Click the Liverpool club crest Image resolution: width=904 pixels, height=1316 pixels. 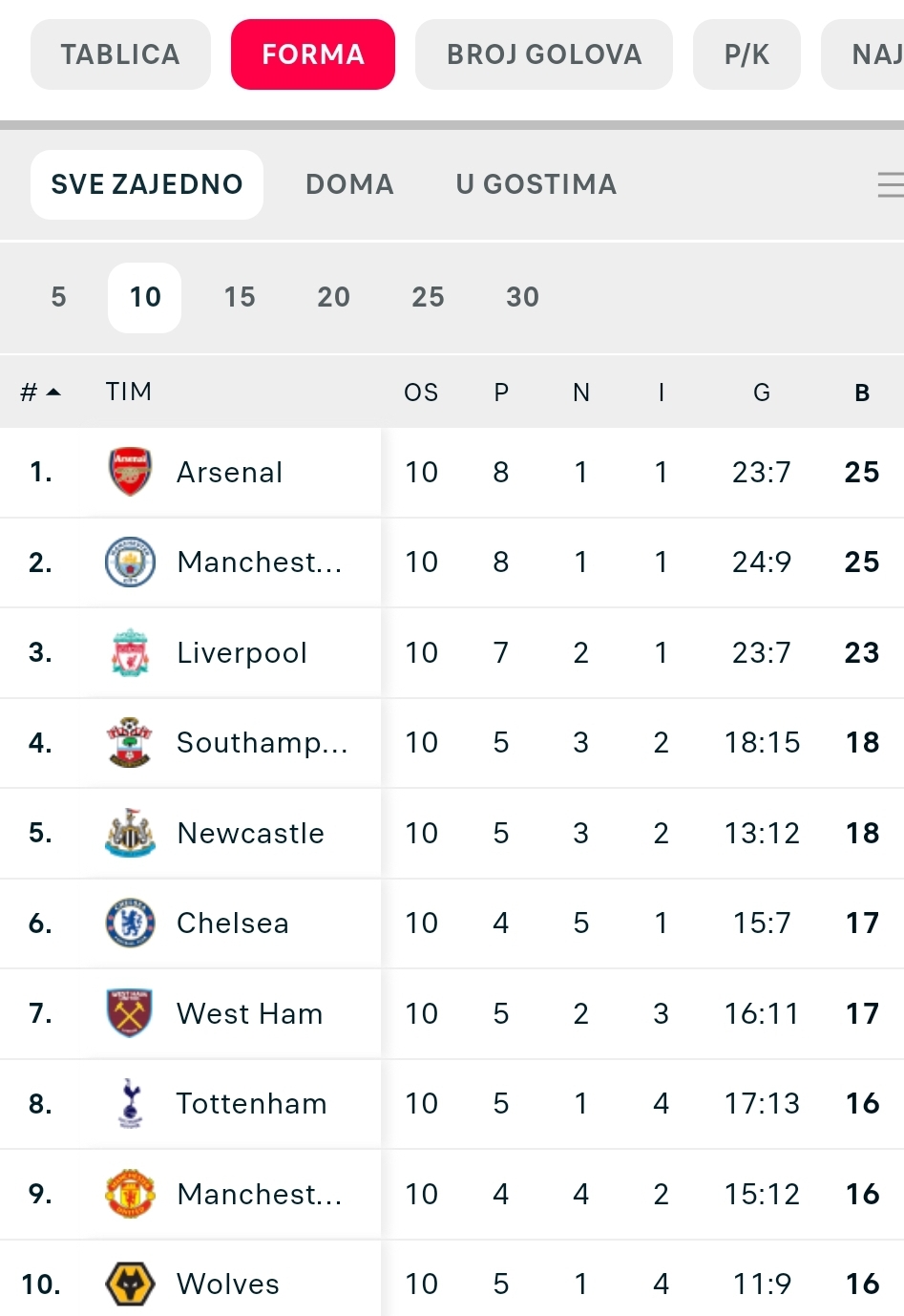tap(130, 652)
